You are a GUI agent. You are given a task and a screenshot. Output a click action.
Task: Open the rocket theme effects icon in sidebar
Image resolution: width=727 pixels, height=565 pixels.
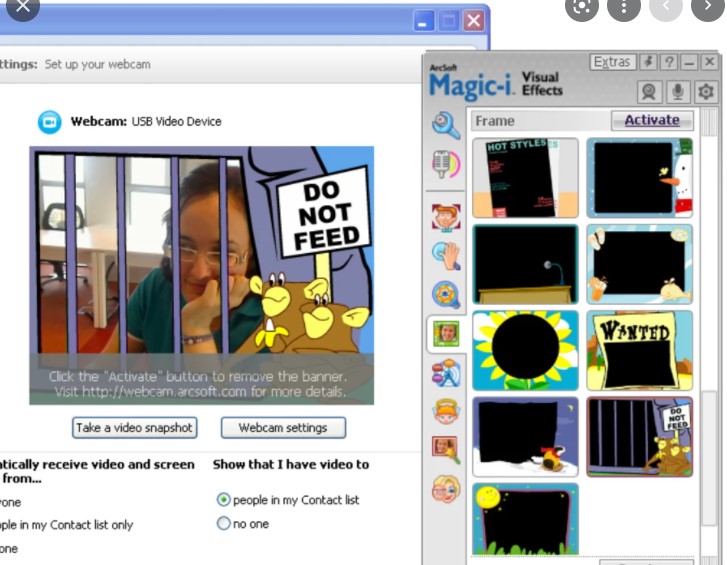446,373
